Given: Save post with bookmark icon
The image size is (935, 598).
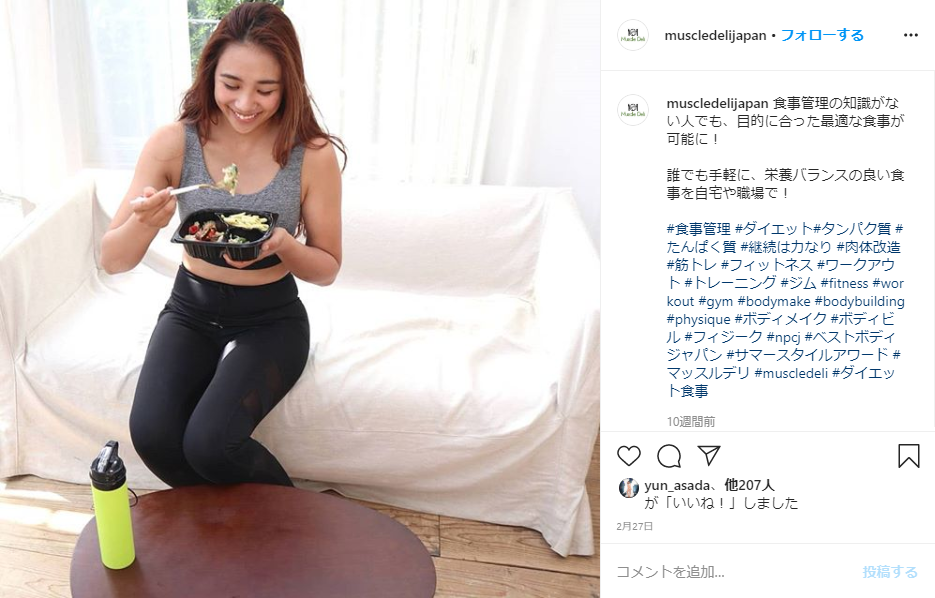Looking at the screenshot, I should click(x=909, y=456).
